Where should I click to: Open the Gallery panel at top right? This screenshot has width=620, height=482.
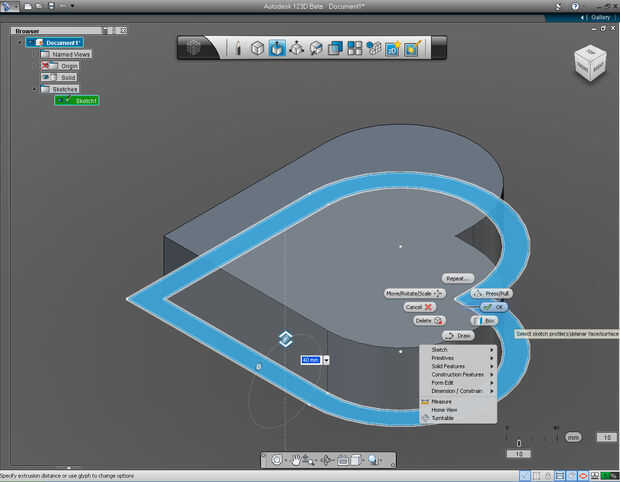point(600,17)
